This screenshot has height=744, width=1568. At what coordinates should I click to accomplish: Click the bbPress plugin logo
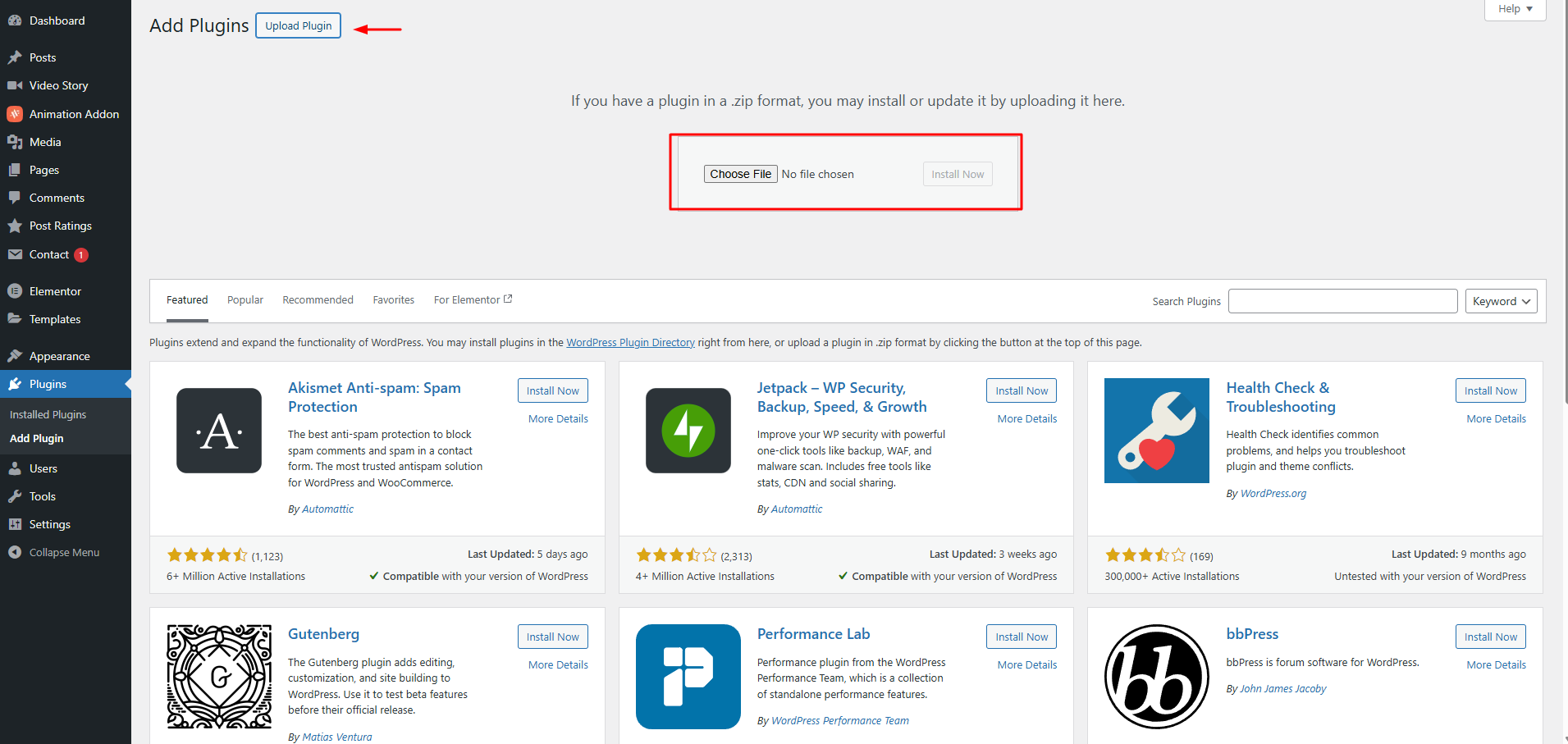[1157, 677]
